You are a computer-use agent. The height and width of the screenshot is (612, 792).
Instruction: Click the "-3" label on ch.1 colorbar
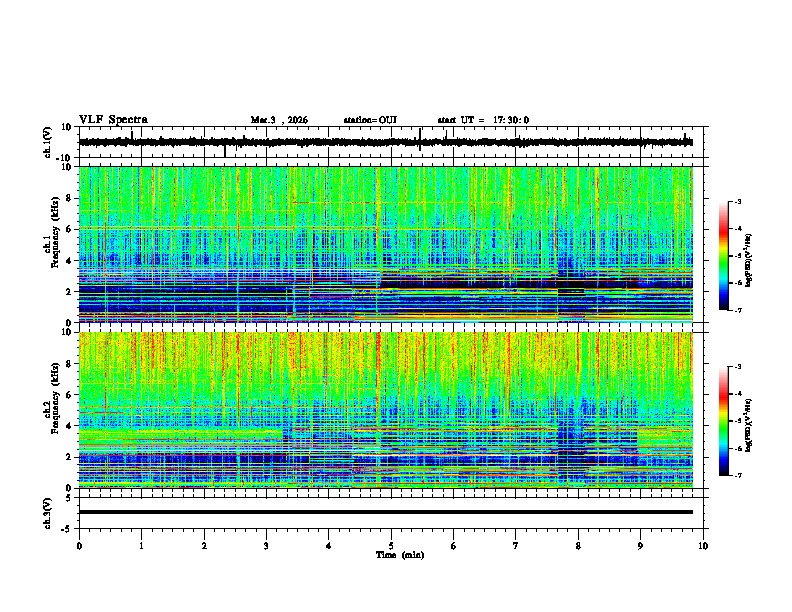[737, 201]
